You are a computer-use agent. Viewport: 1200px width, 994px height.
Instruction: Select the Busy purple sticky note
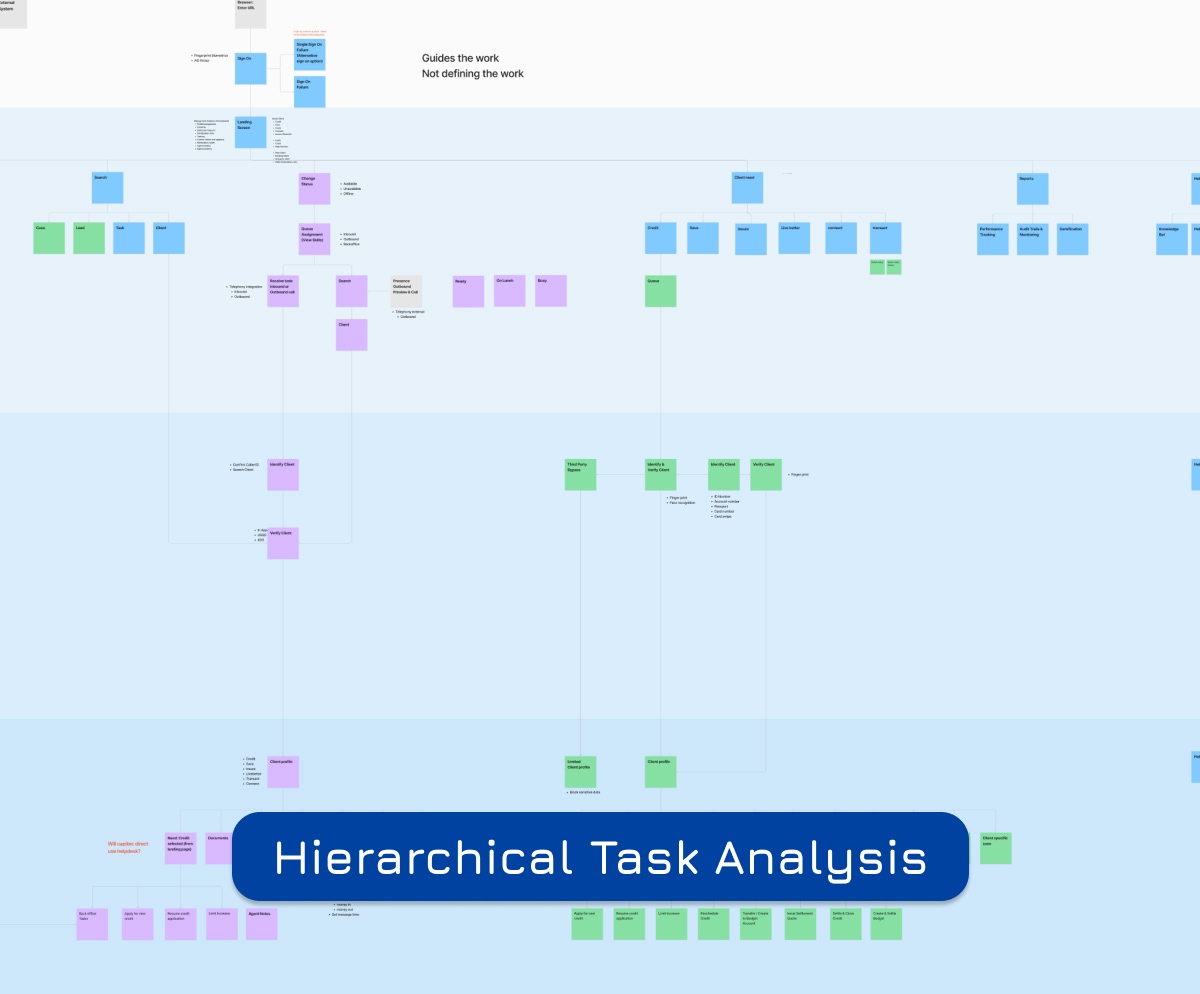(x=550, y=290)
